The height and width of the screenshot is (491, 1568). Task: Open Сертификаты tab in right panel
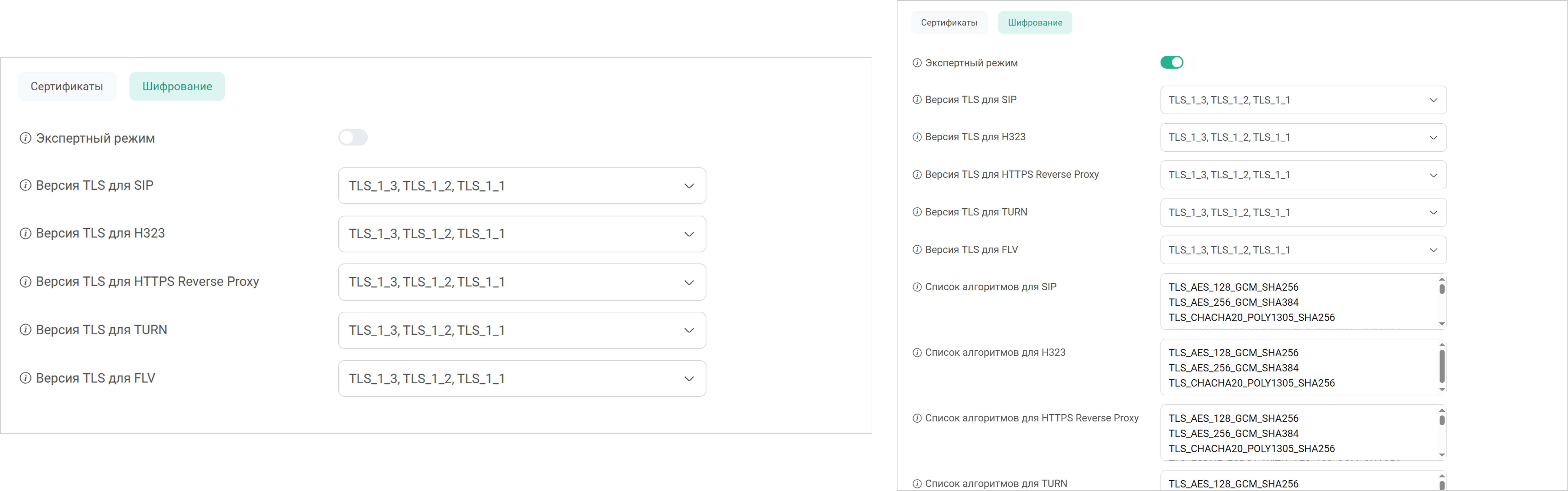949,23
